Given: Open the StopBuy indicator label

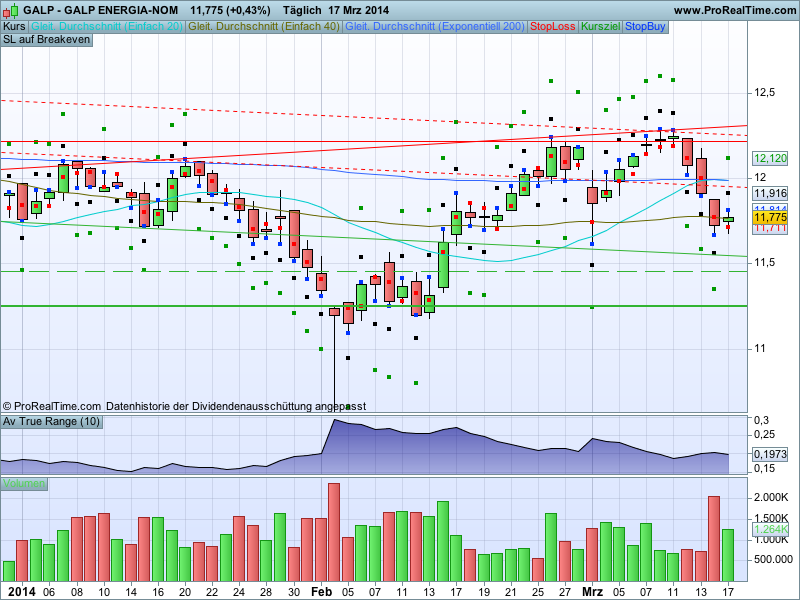Looking at the screenshot, I should click(645, 27).
